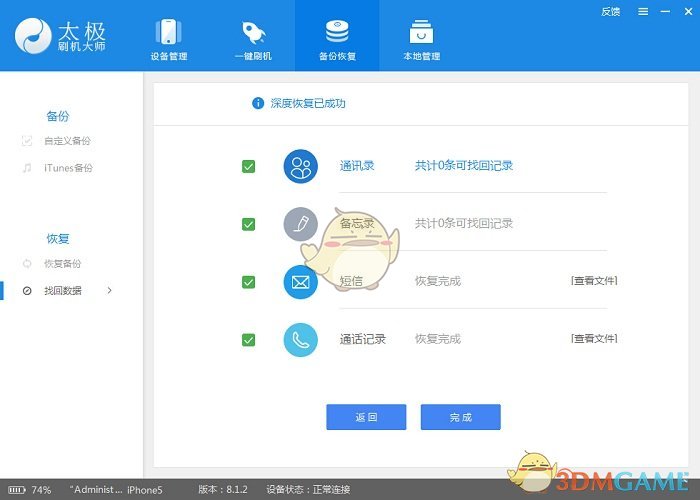This screenshot has width=700, height=500.
Task: Open the 本地管理 local management tab
Action: pyautogui.click(x=421, y=39)
